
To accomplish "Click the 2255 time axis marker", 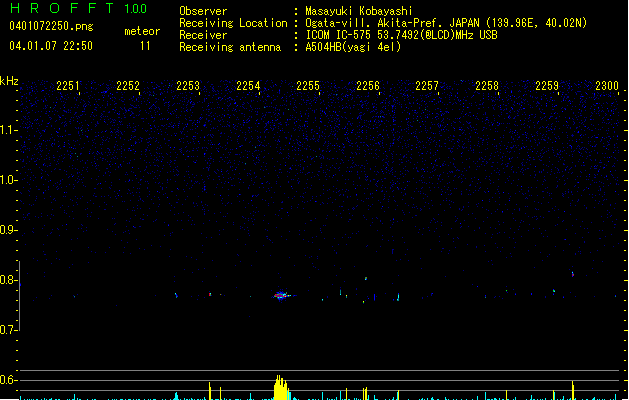I will tap(308, 86).
